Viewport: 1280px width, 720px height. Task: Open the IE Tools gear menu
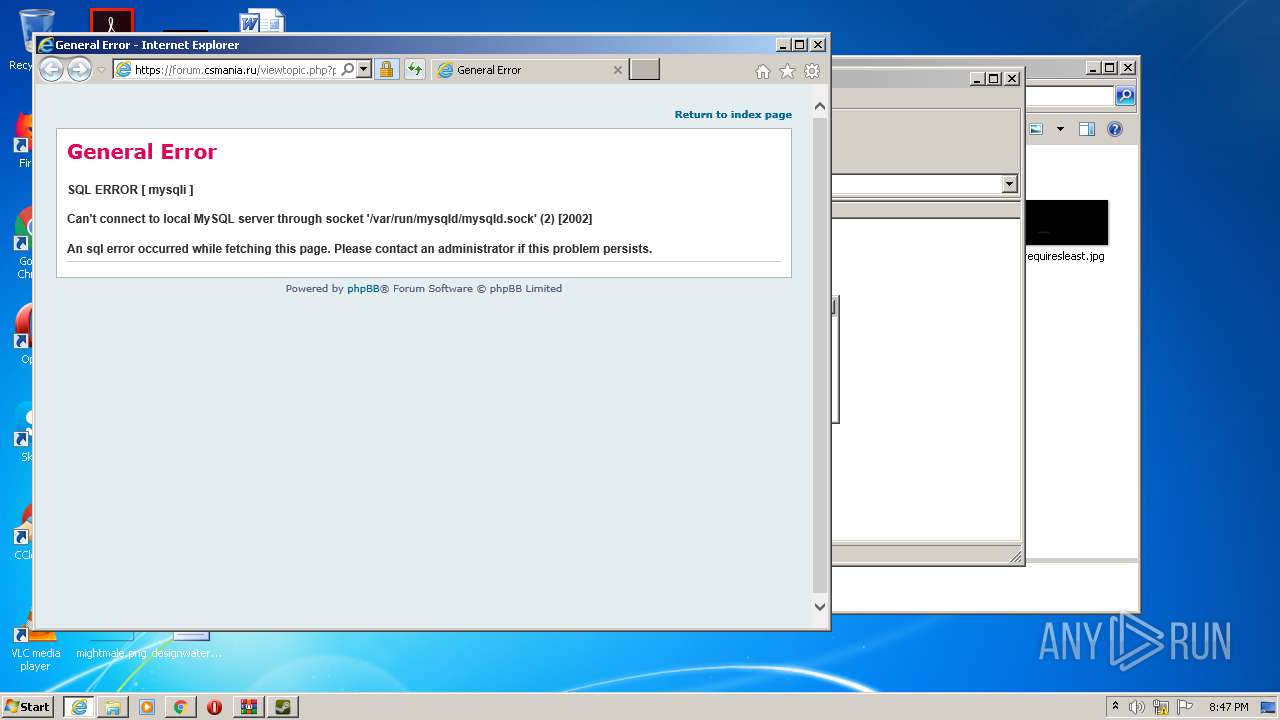(812, 71)
